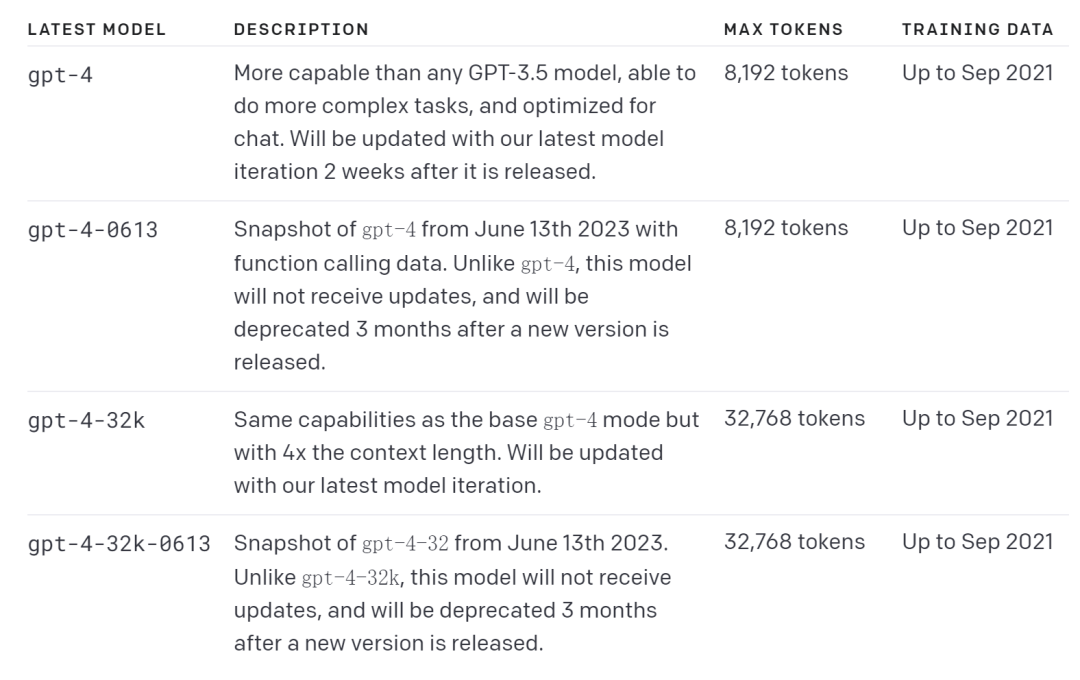Click Up to Sep 2021 for gpt-4
Viewport: 1080px width, 680px height.
[x=977, y=73]
